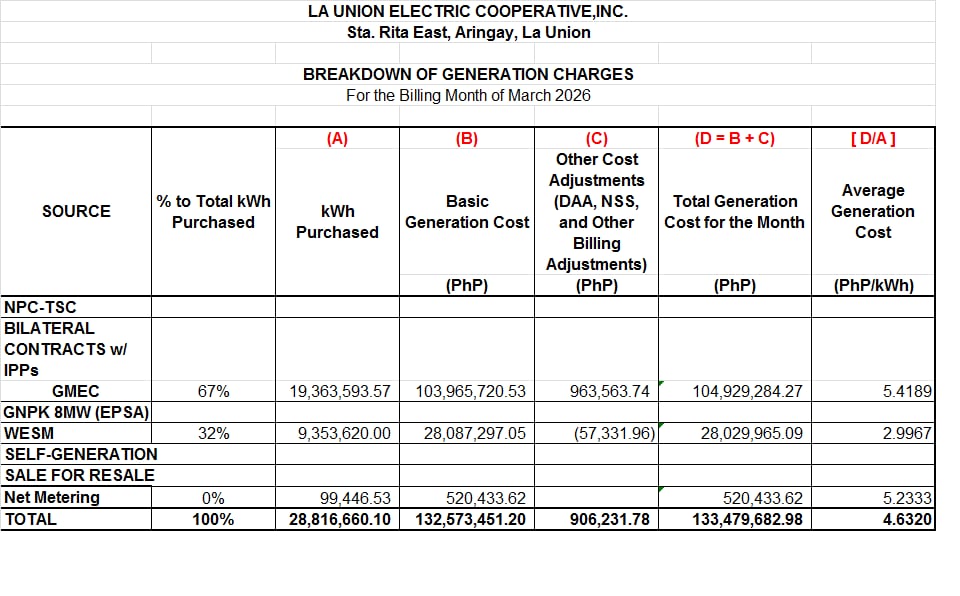Screen dimensions: 960x596
Task: Click the kWh Purchased column header
Action: click(x=336, y=221)
